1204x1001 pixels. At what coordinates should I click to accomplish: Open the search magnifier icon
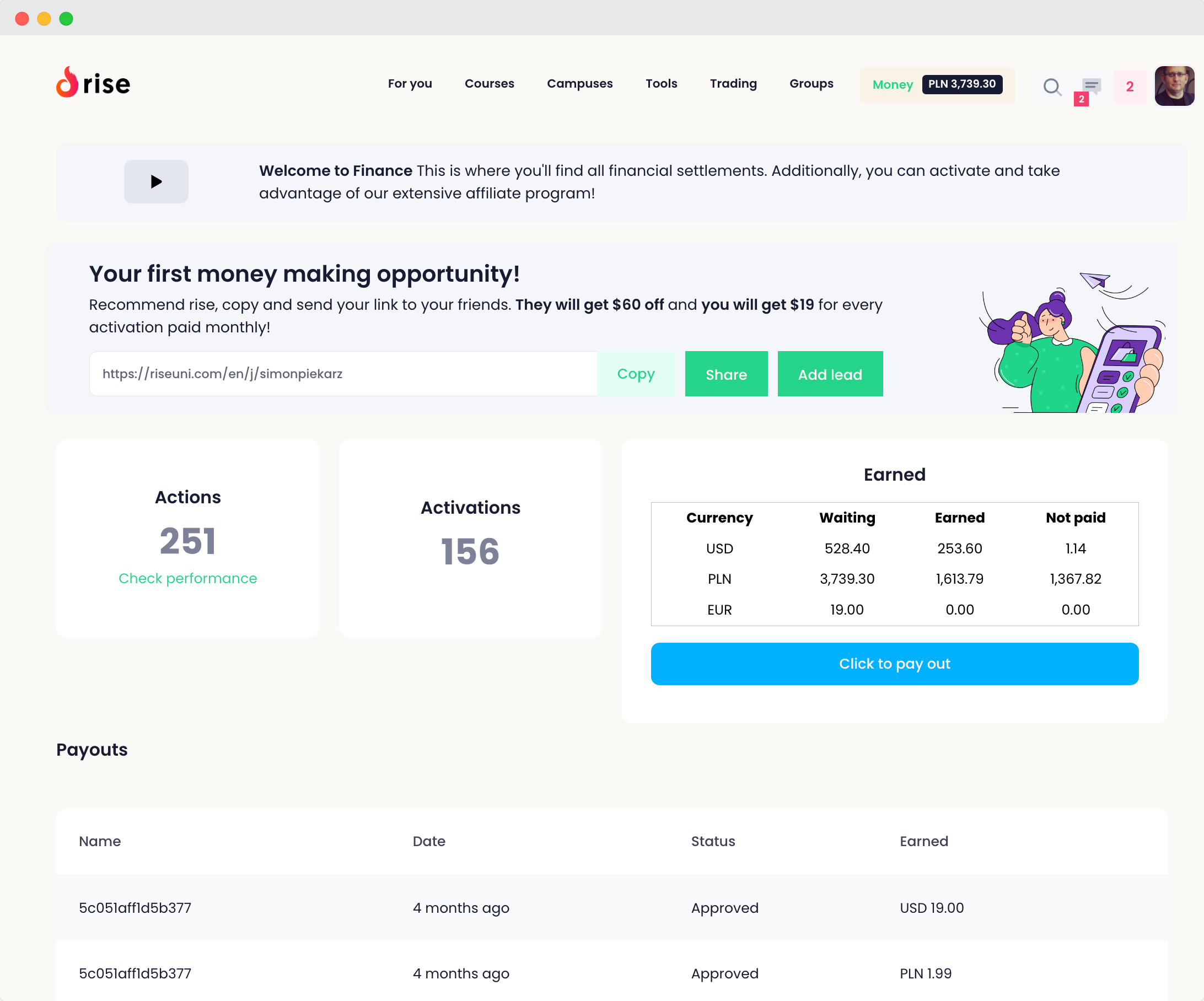click(1052, 87)
